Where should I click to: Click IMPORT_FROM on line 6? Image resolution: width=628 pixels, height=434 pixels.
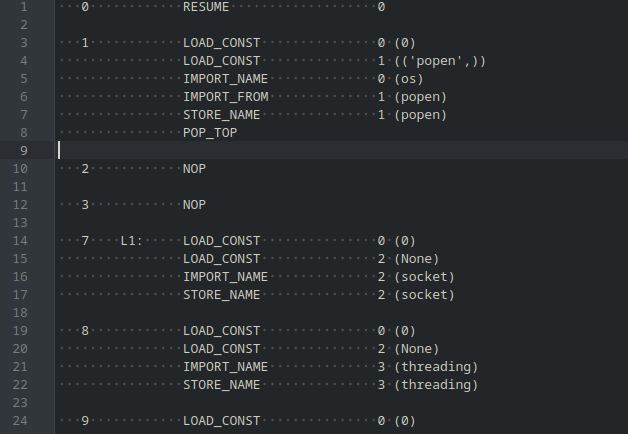tap(225, 96)
